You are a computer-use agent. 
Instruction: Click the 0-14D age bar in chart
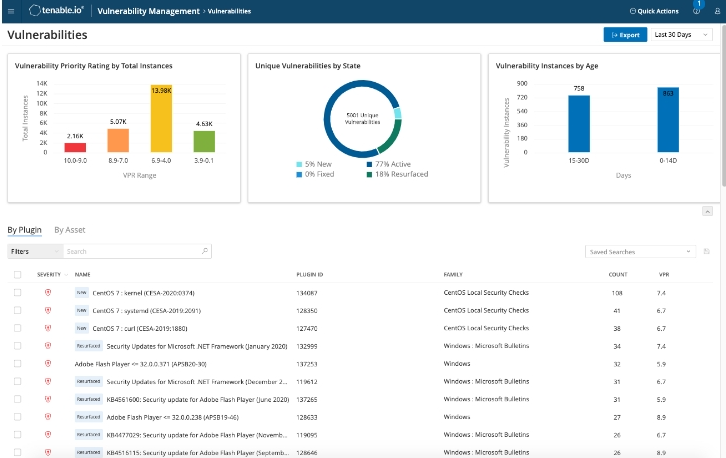point(668,119)
